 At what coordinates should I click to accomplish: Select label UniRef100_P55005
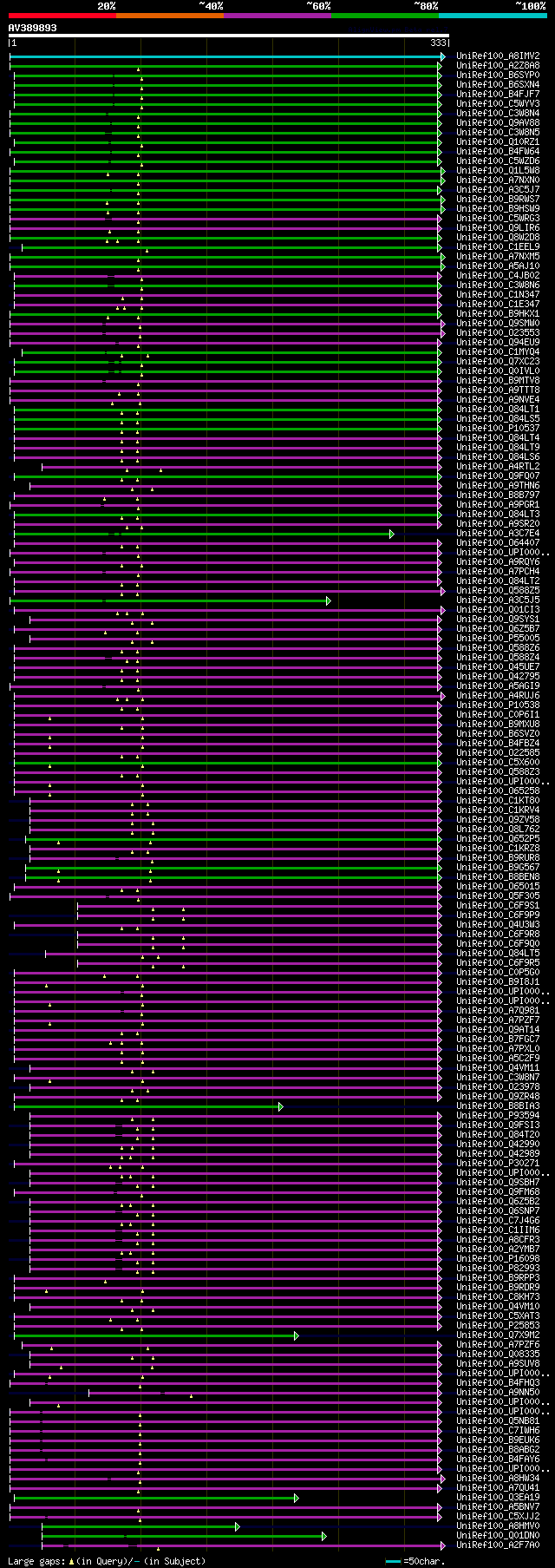[498, 639]
